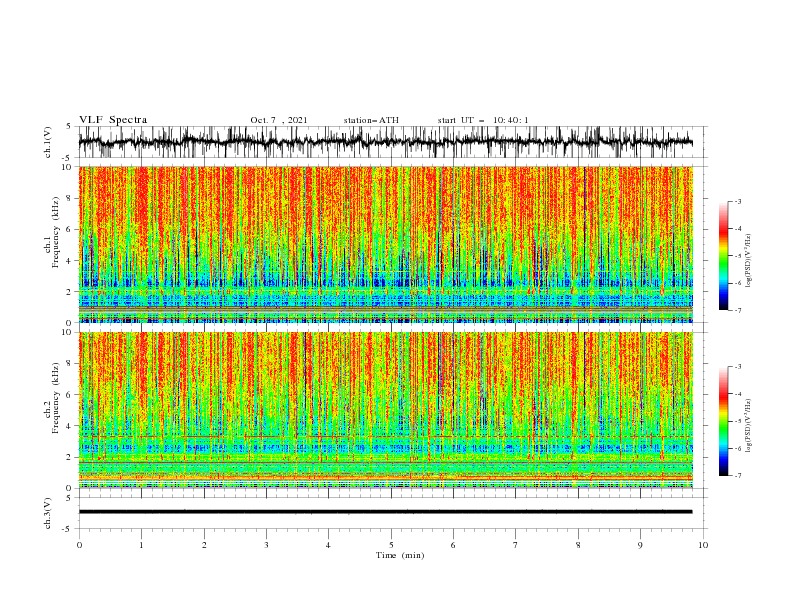Click time axis tick label "10"
This screenshot has height=612, width=792.
click(x=703, y=545)
